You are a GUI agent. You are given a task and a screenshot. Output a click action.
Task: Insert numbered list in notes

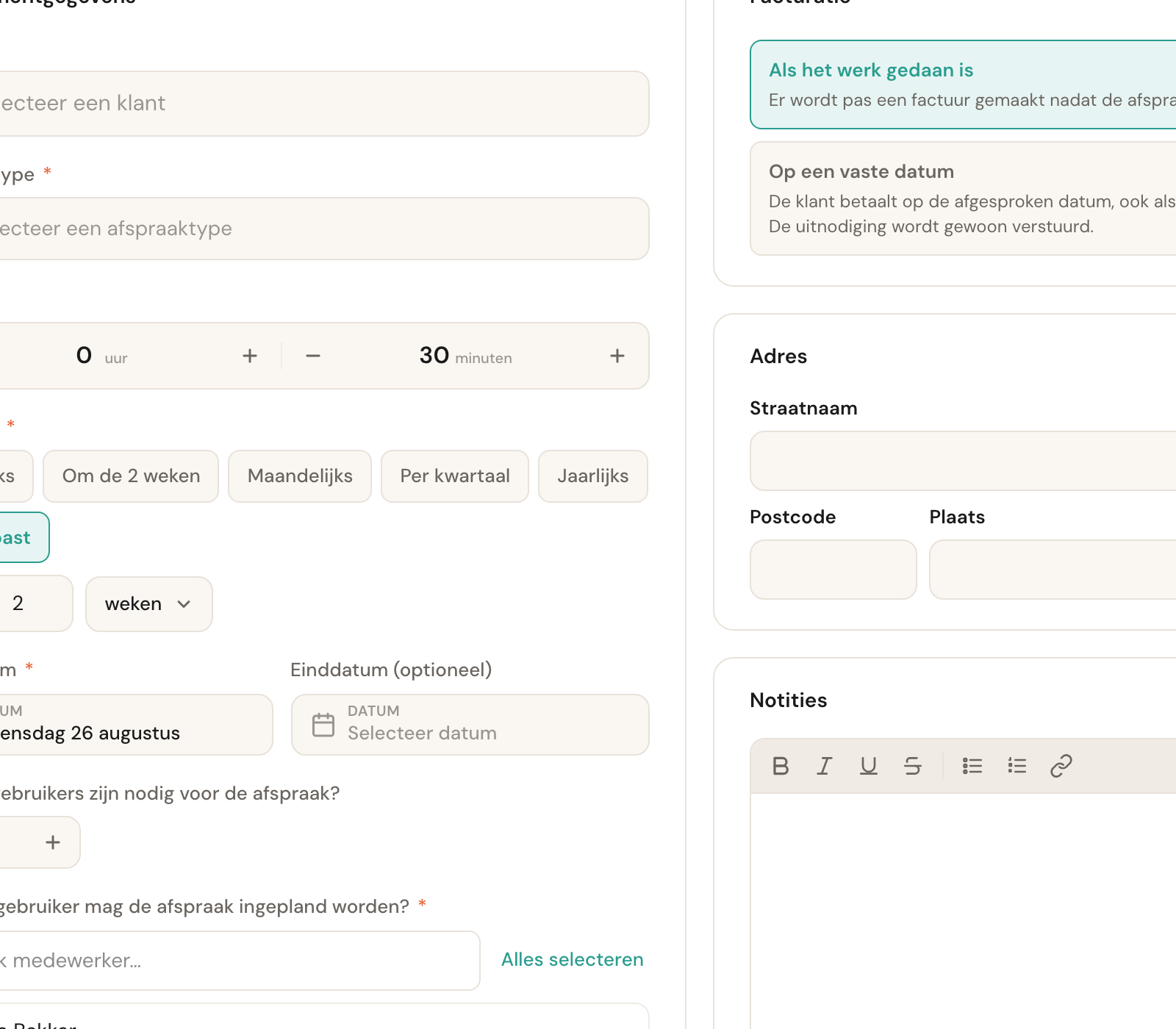click(1017, 766)
